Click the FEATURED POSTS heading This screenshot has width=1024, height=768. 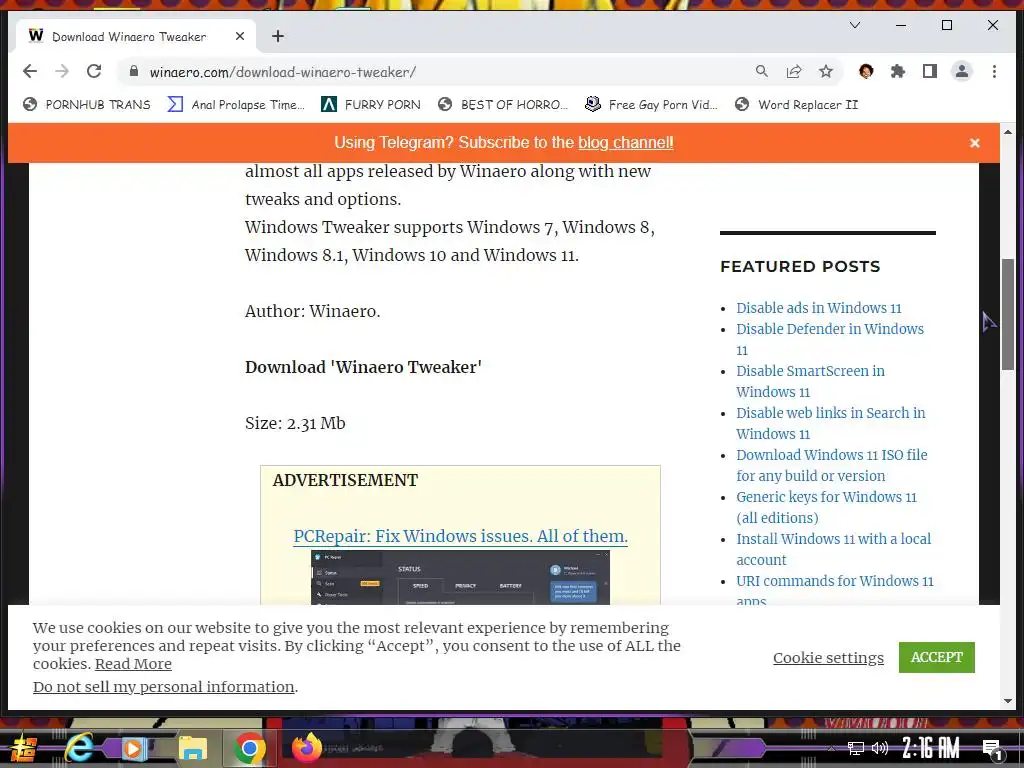click(x=800, y=266)
